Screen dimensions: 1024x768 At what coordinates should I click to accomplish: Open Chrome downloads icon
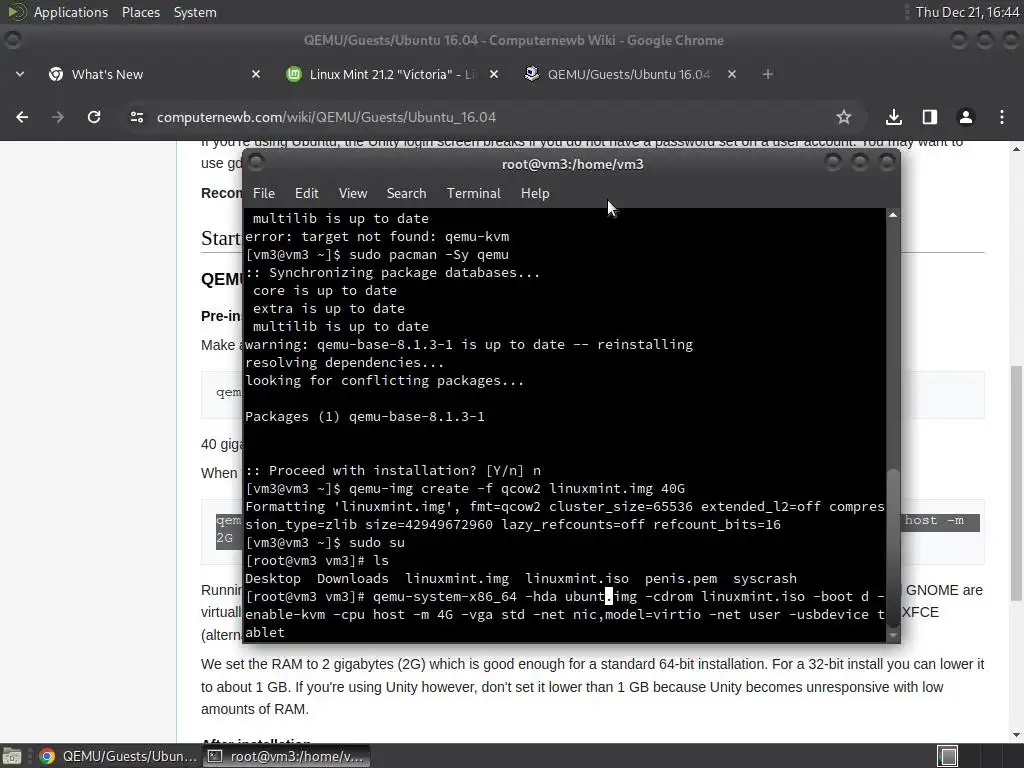(894, 117)
